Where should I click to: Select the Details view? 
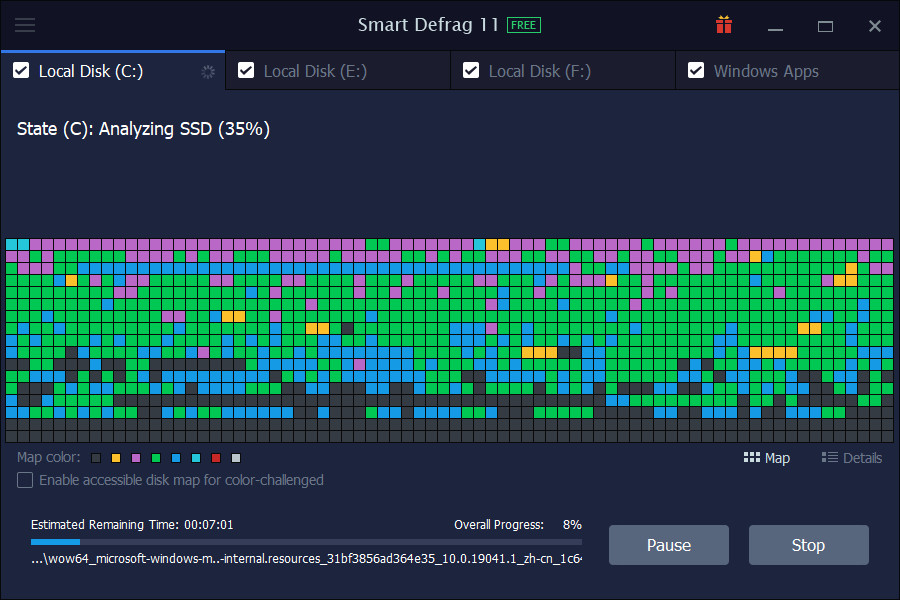[x=852, y=458]
